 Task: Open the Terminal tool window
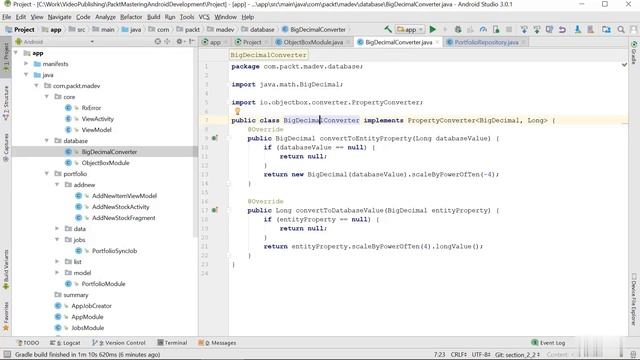(x=172, y=343)
